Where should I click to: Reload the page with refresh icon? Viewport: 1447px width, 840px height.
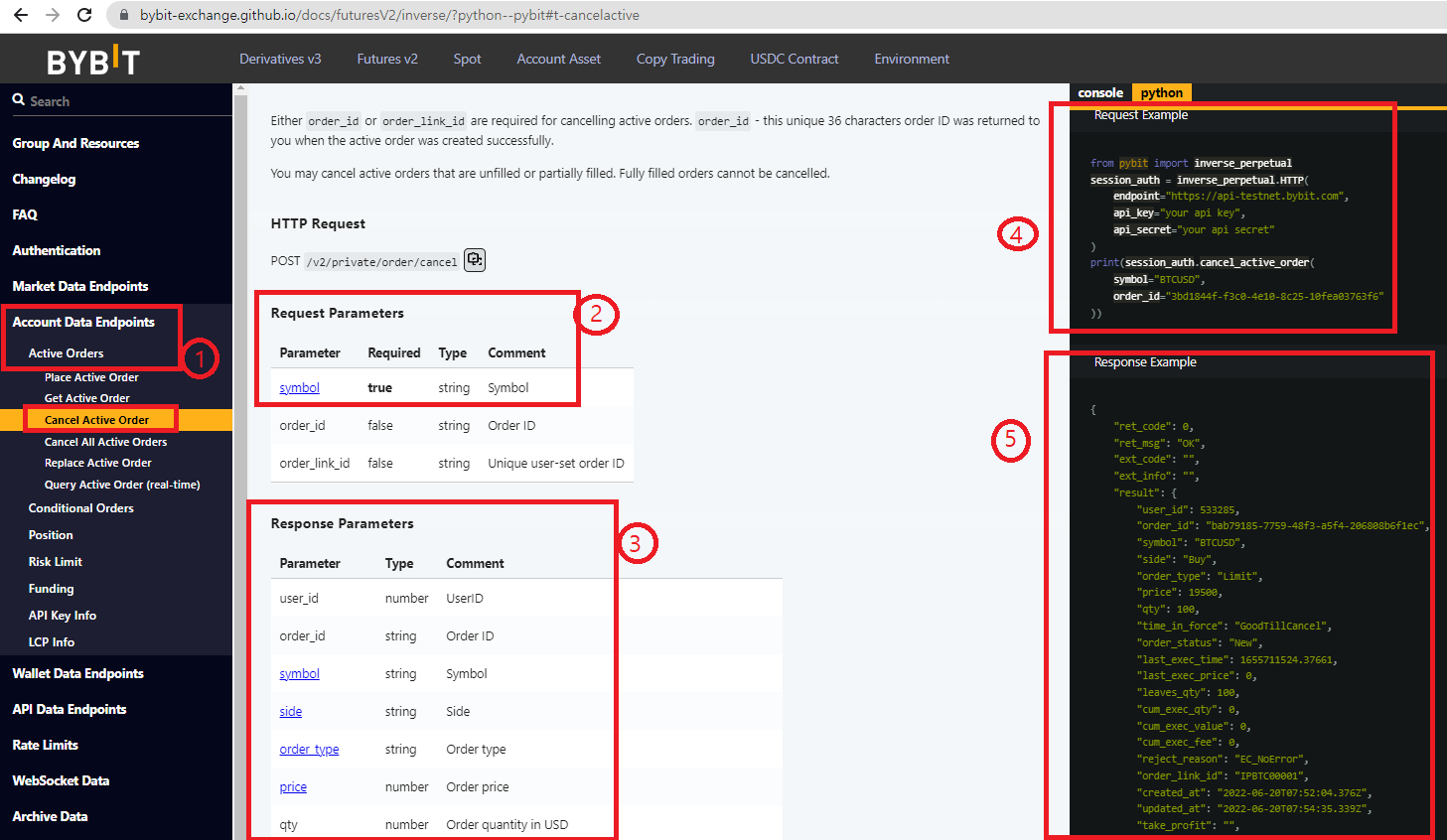pyautogui.click(x=84, y=15)
